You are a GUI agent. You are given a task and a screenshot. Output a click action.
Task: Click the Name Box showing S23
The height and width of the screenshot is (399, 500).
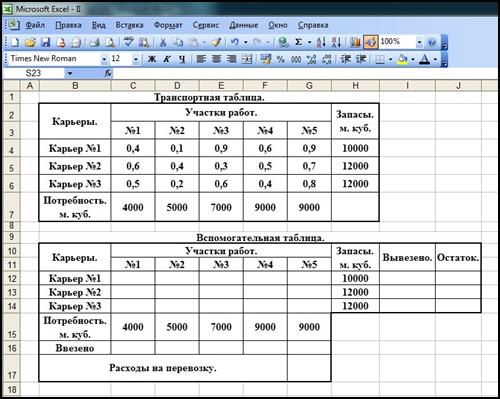click(33, 73)
